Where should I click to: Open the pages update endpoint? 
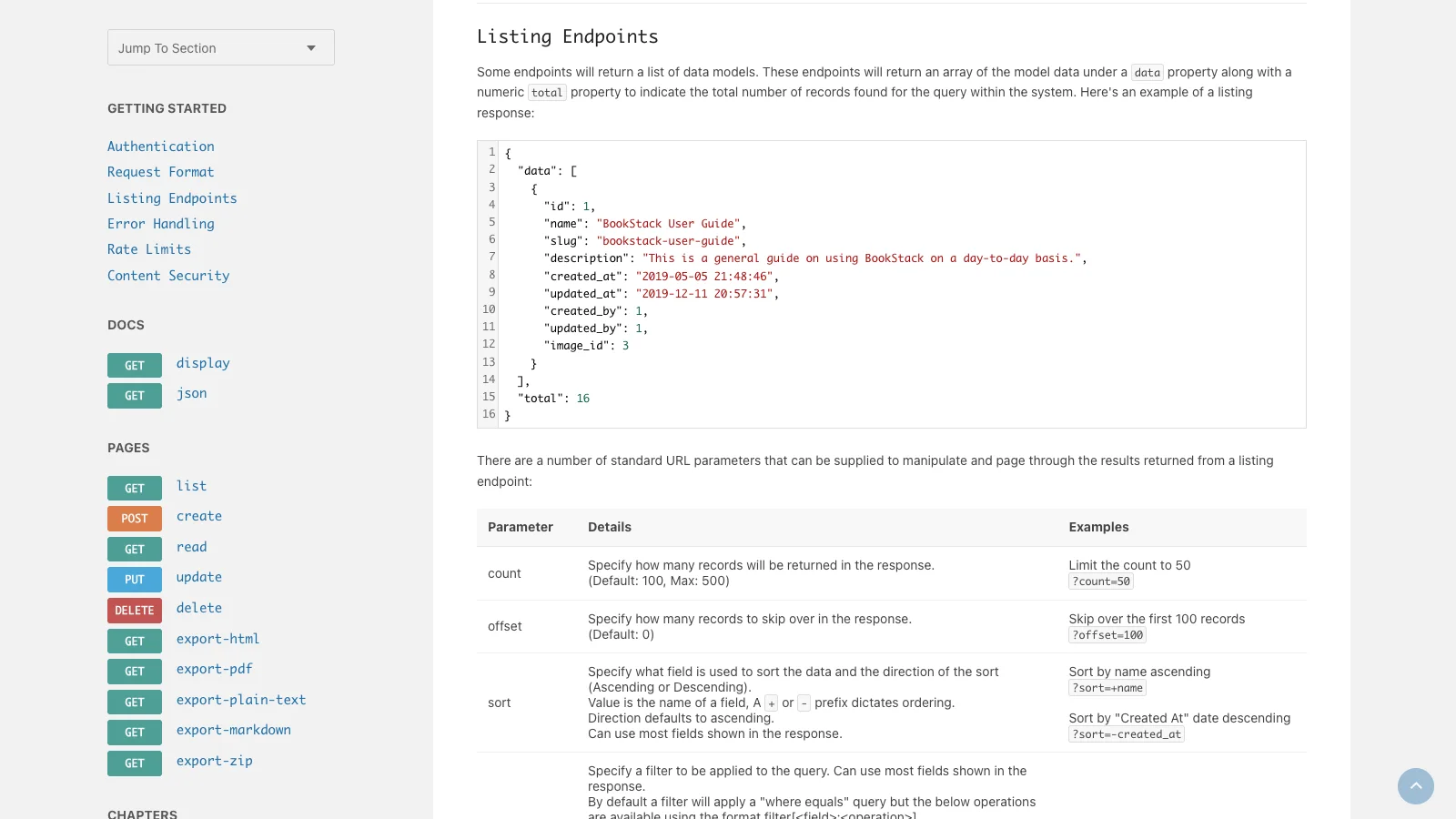[x=199, y=577]
